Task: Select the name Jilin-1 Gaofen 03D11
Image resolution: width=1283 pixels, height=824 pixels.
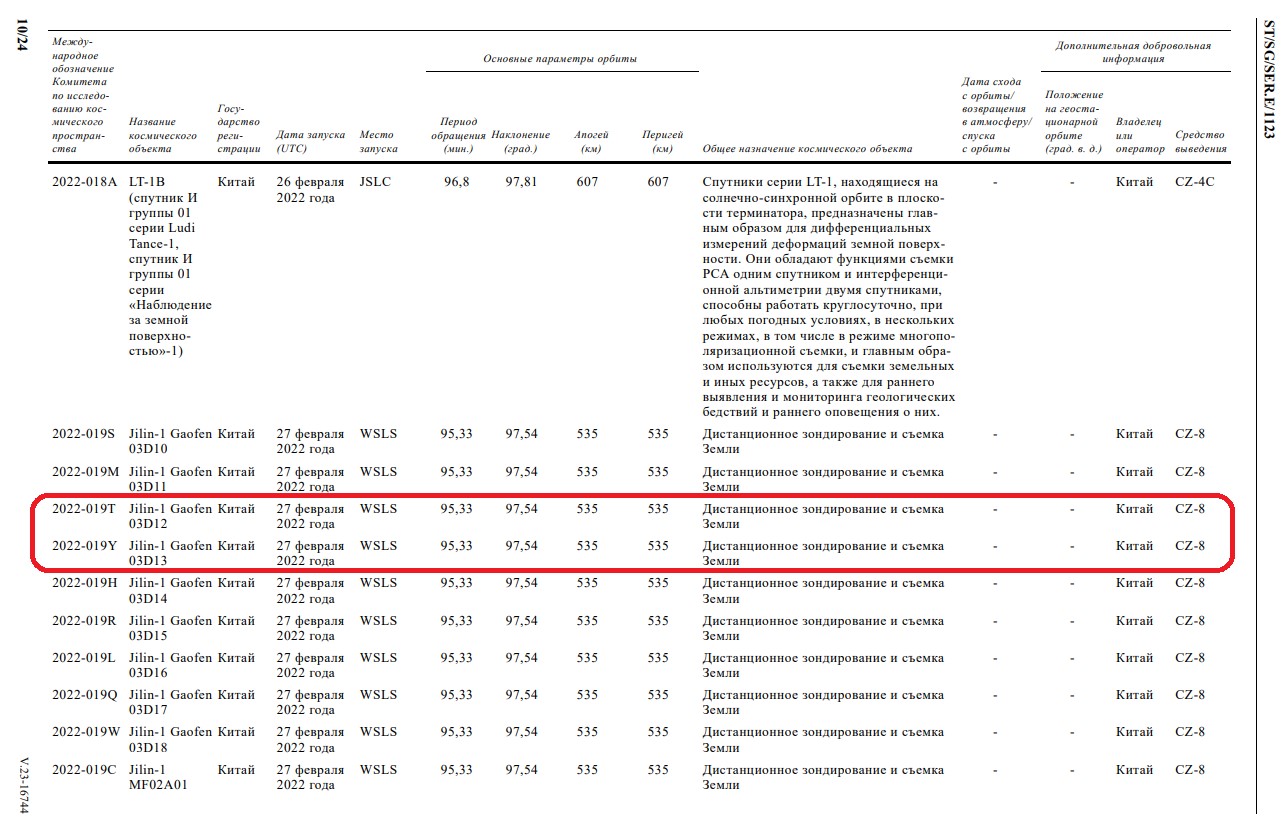Action: [171, 479]
